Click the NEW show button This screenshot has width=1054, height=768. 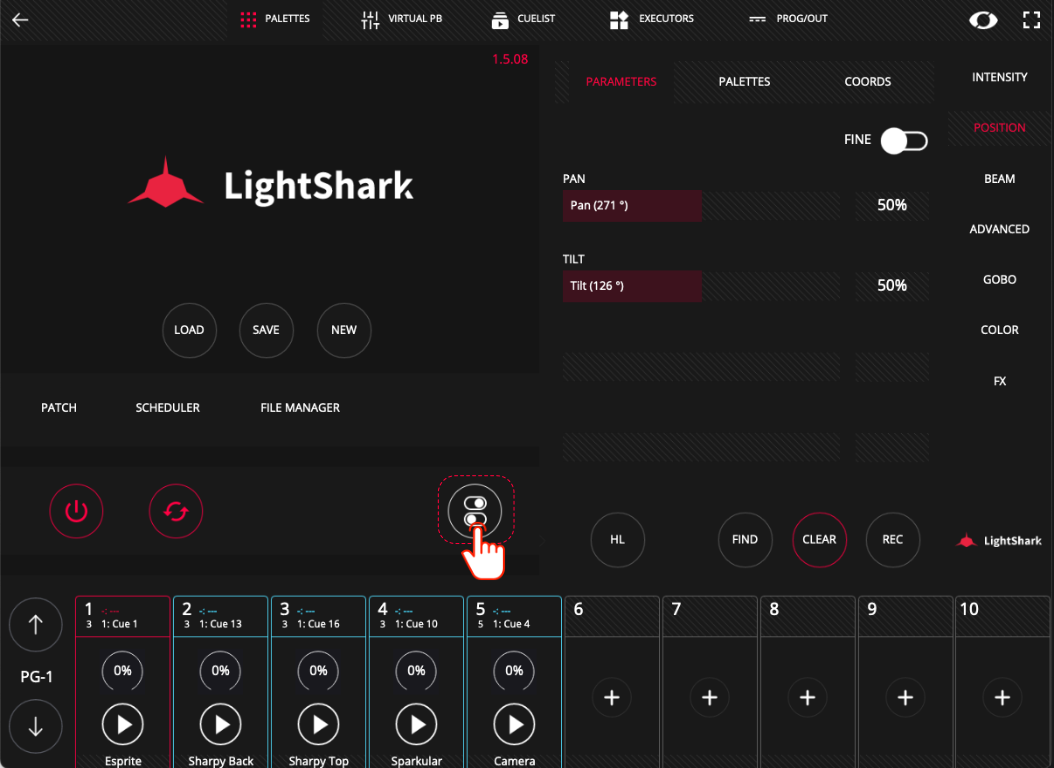343,330
